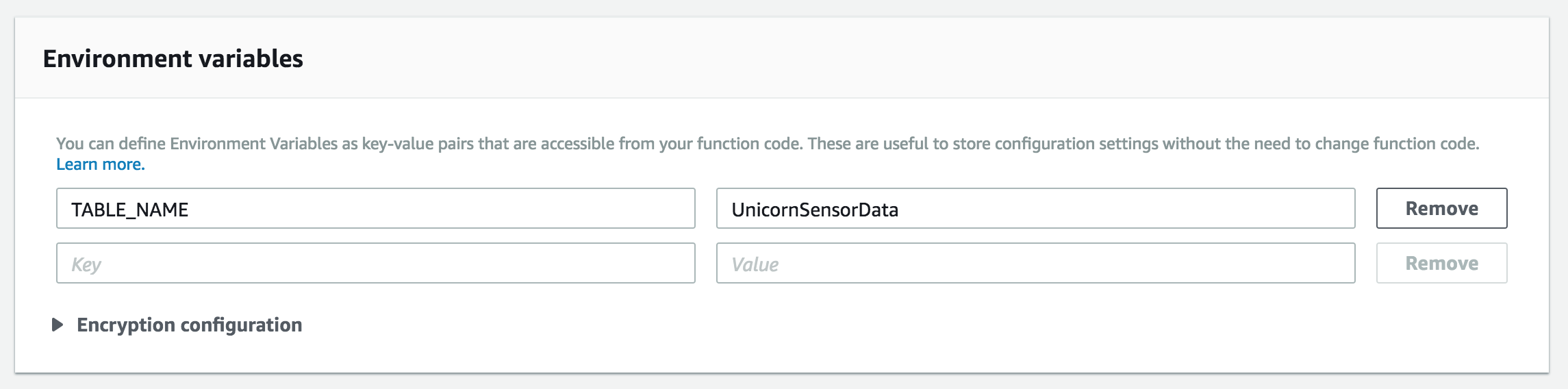Image resolution: width=1568 pixels, height=389 pixels.
Task: Open the Learn more link
Action: click(x=101, y=164)
